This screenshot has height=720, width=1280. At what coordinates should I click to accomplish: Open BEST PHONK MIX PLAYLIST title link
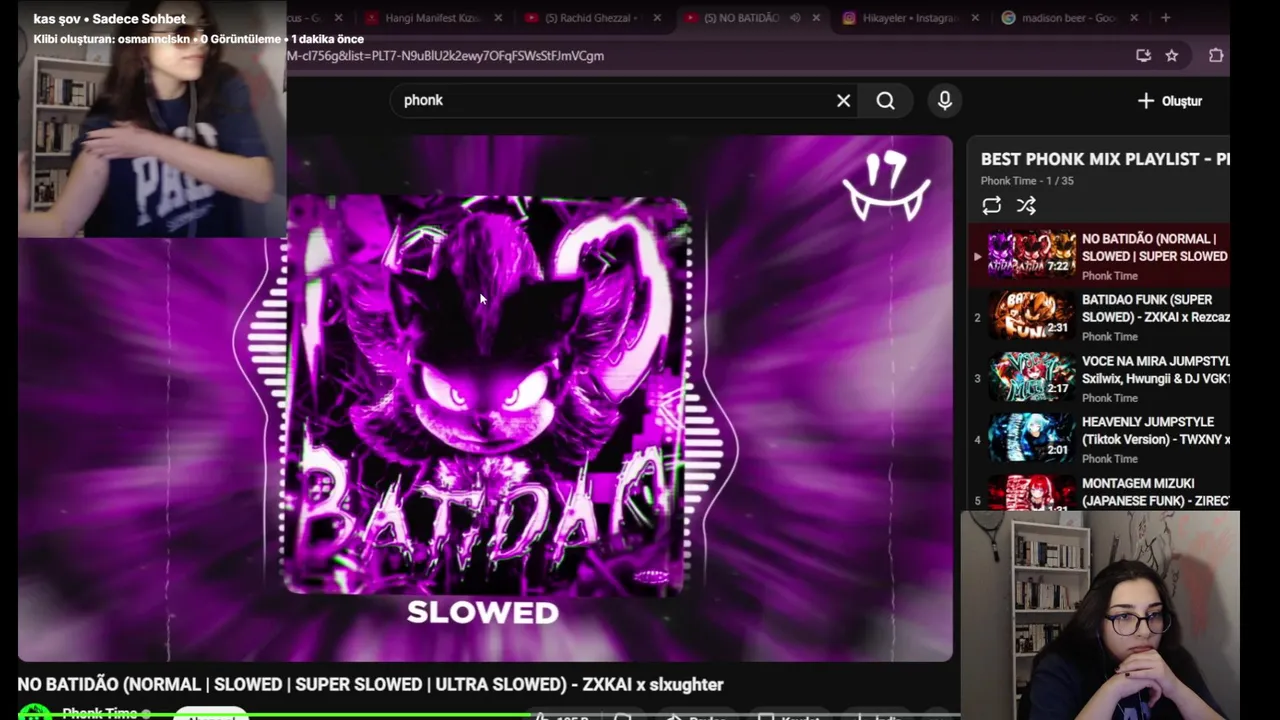(x=1104, y=159)
